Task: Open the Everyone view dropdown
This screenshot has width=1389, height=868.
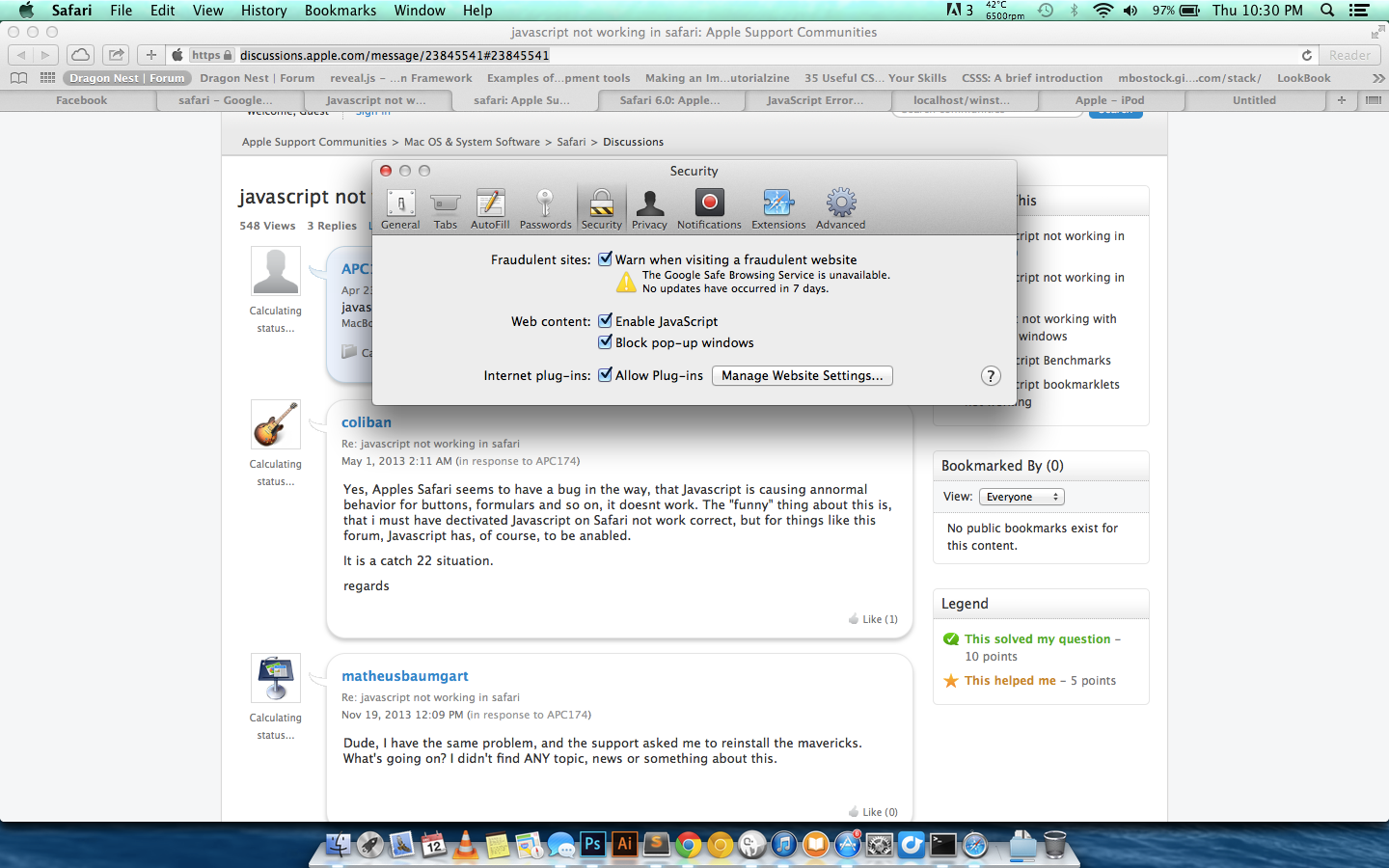Action: tap(1021, 497)
